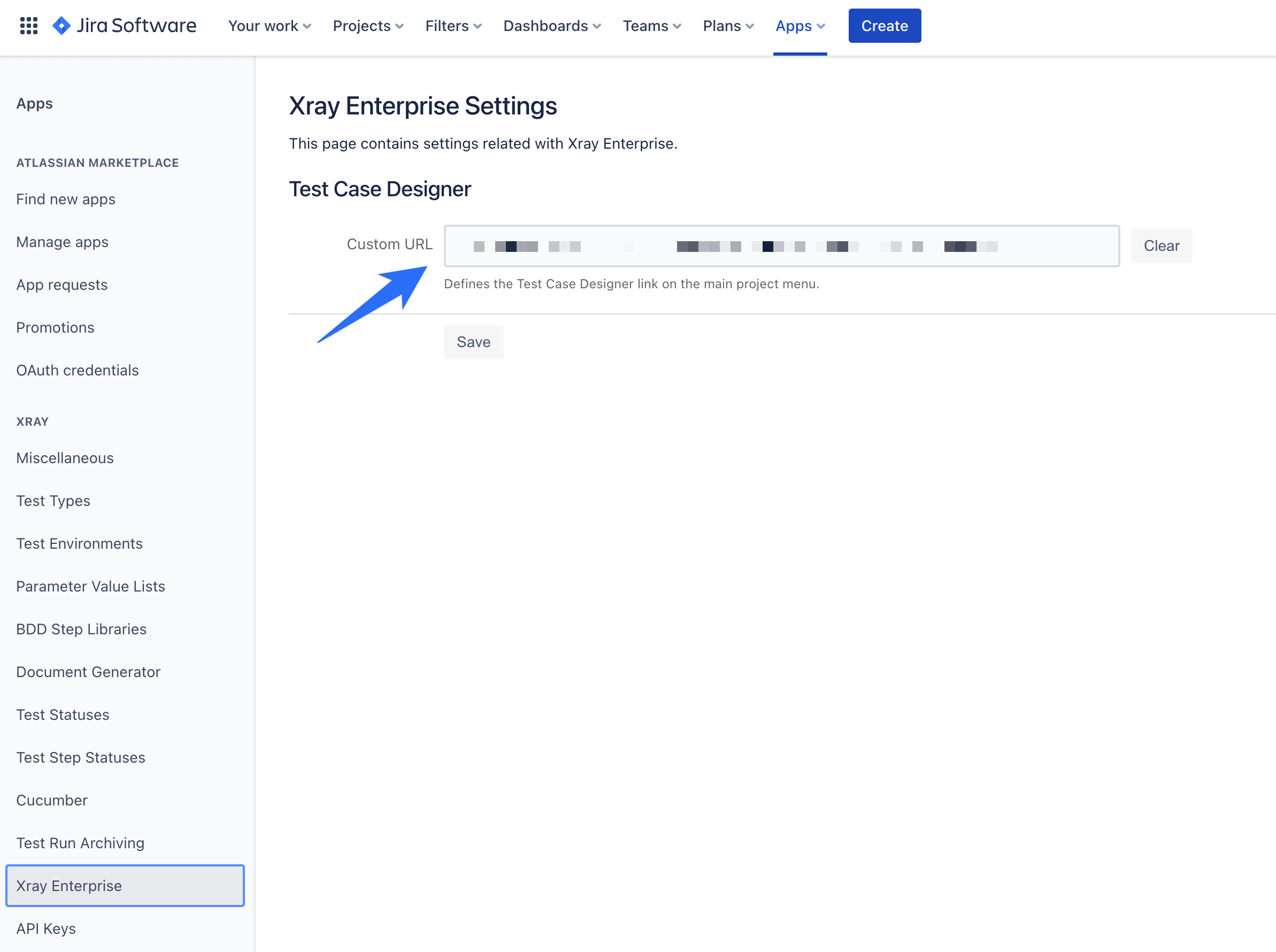The width and height of the screenshot is (1276, 952).
Task: Open Test Types settings
Action: (53, 501)
